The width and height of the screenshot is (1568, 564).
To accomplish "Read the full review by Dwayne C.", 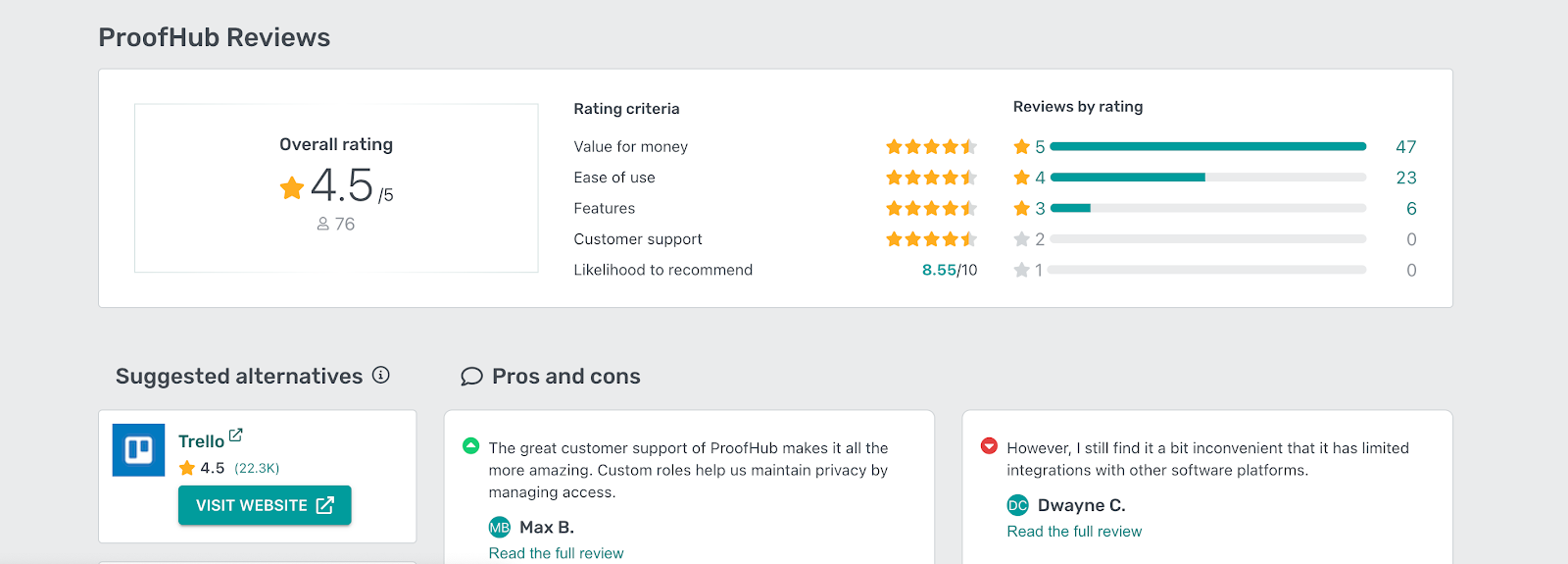I will pyautogui.click(x=1074, y=532).
